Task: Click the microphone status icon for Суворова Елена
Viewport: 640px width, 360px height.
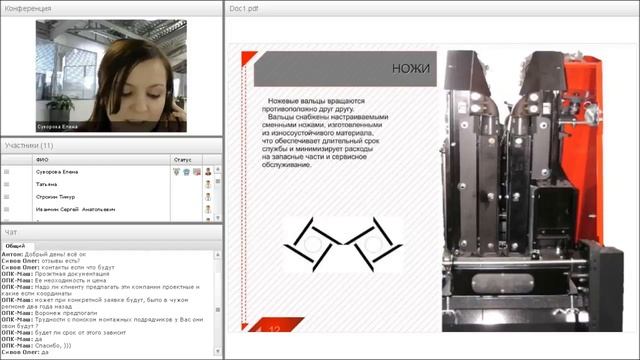Action: (176, 172)
